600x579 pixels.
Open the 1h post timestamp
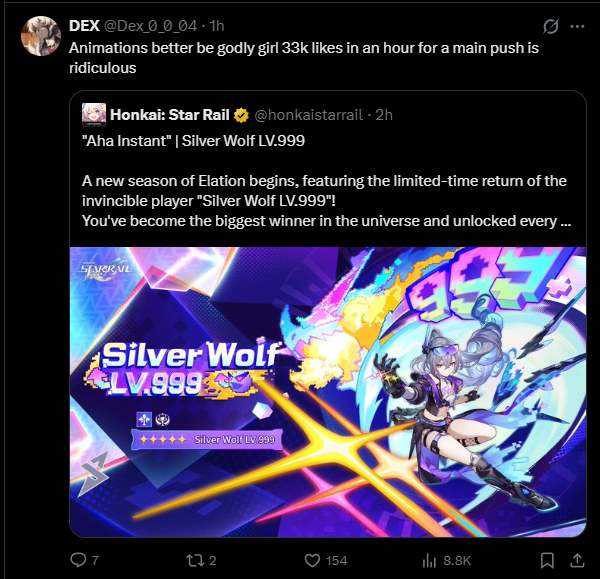217,26
